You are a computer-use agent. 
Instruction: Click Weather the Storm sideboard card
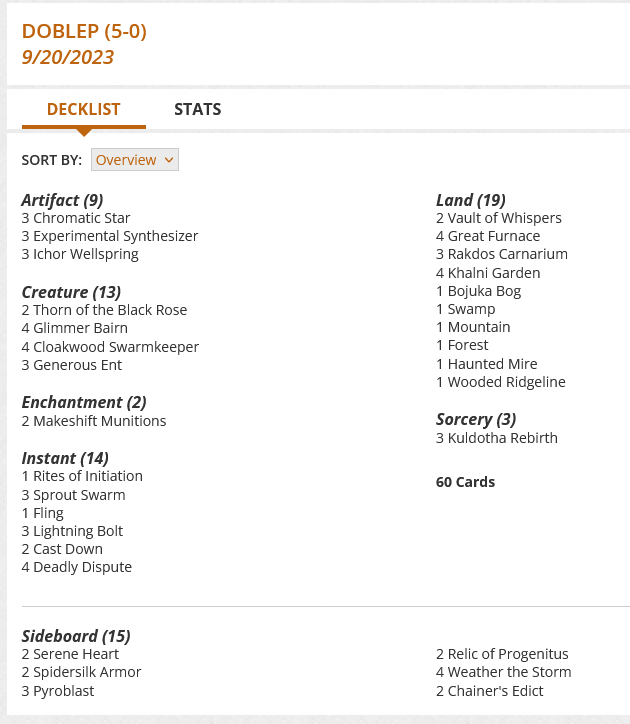click(x=509, y=672)
